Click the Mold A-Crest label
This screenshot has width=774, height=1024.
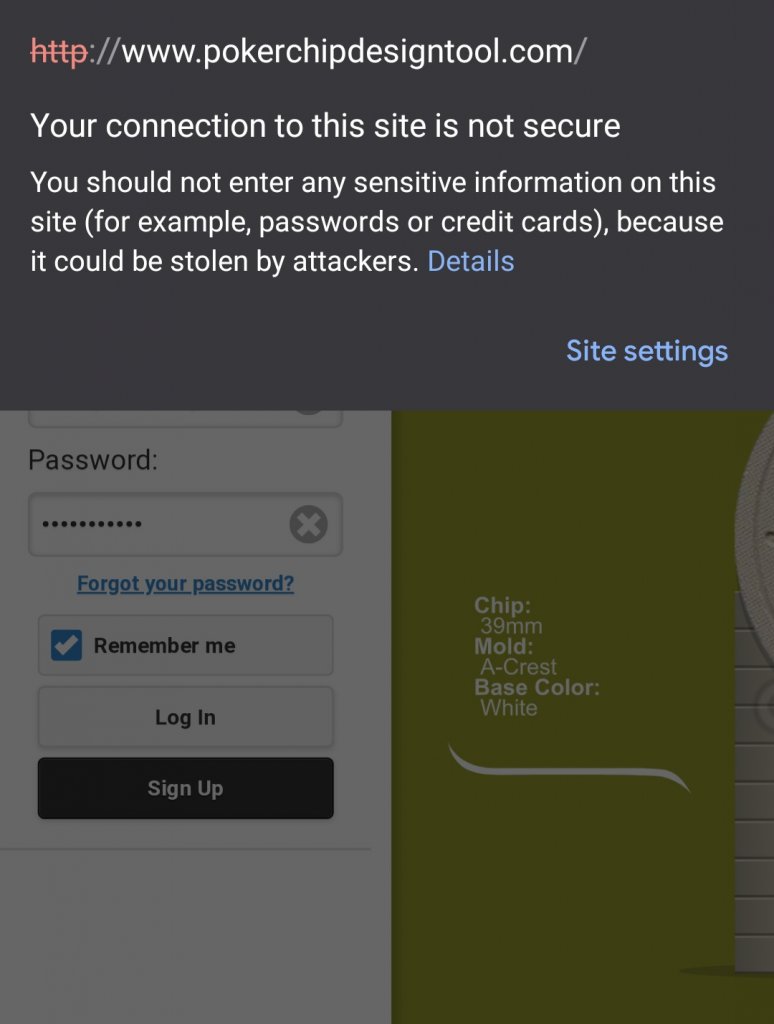(x=515, y=657)
